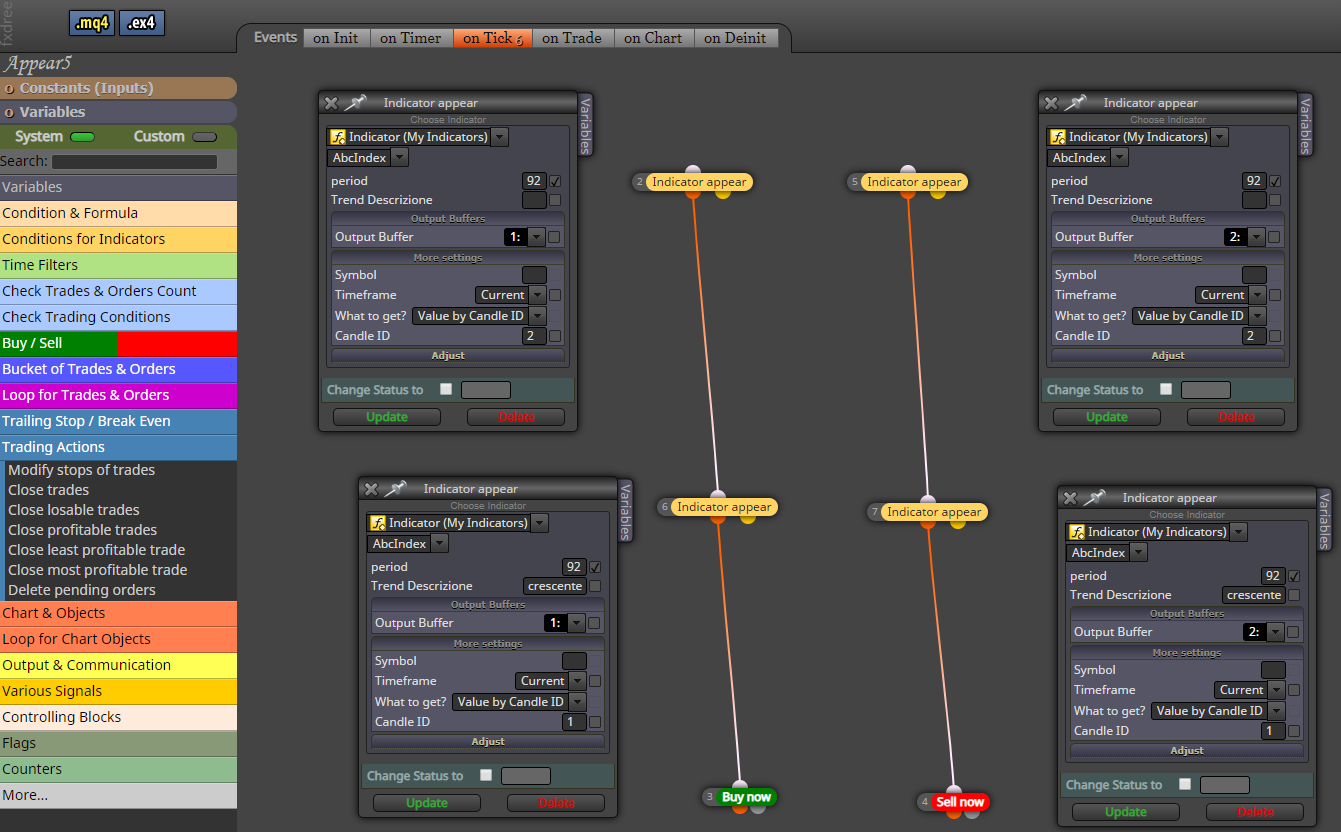Export project as .ex4 file
1341x832 pixels.
click(142, 23)
